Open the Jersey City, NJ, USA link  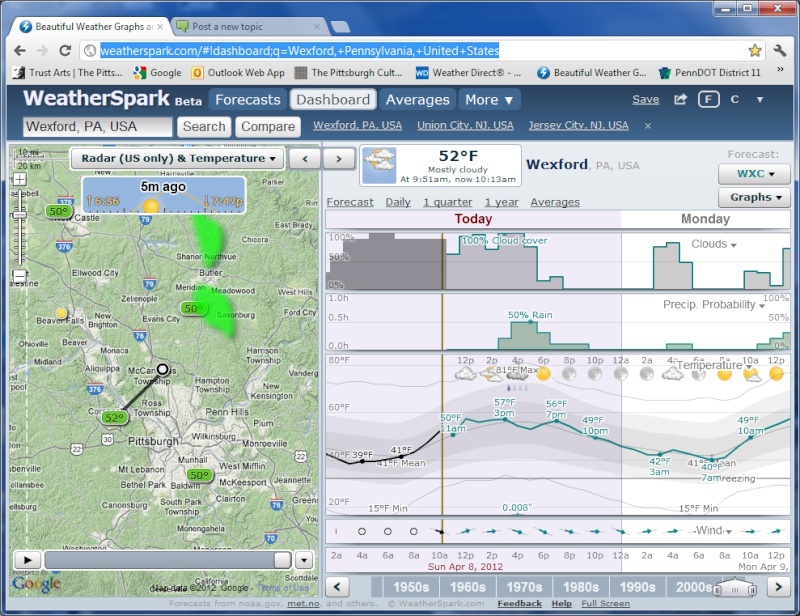tap(579, 126)
